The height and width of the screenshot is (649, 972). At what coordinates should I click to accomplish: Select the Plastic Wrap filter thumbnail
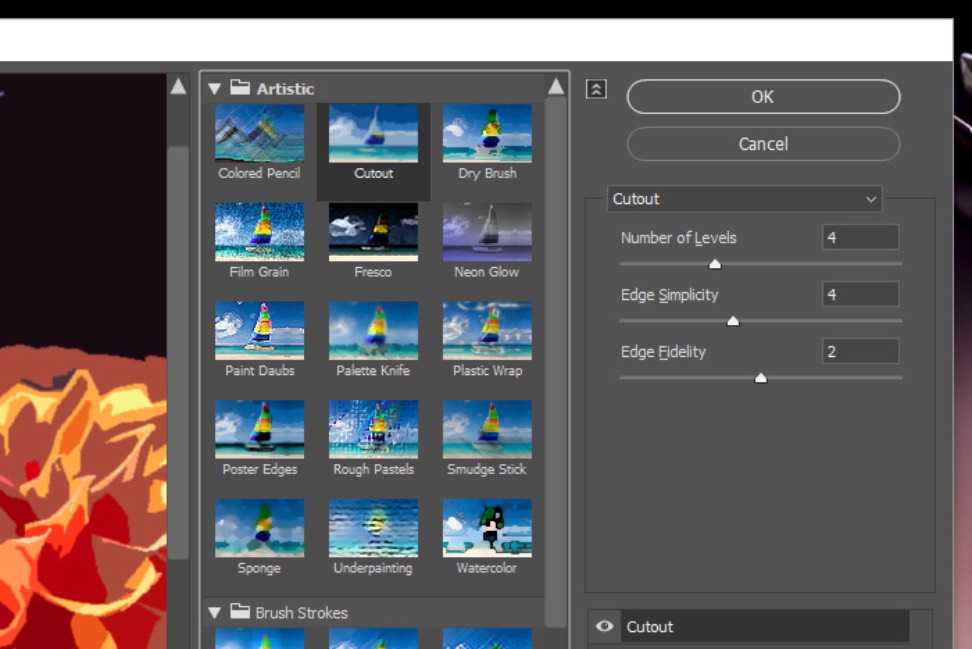point(487,332)
